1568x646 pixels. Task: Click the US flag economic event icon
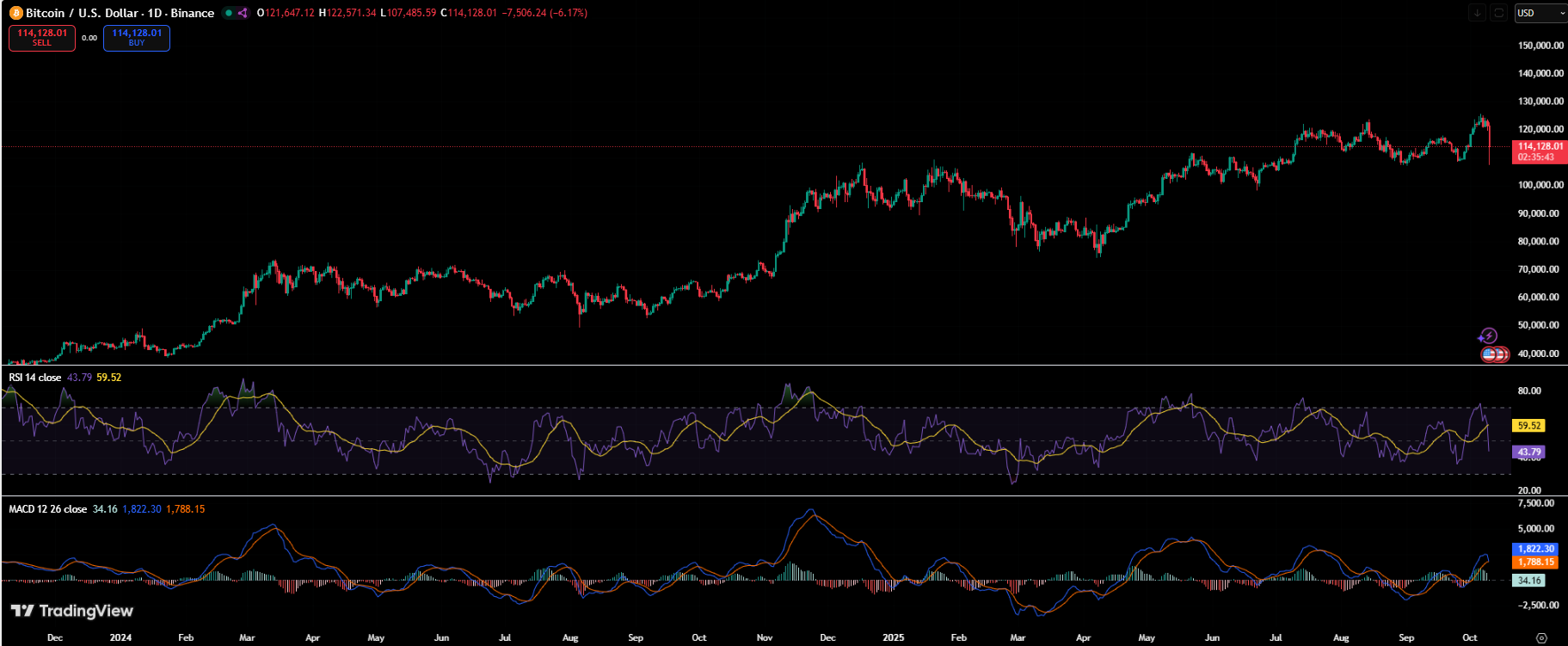[1490, 354]
